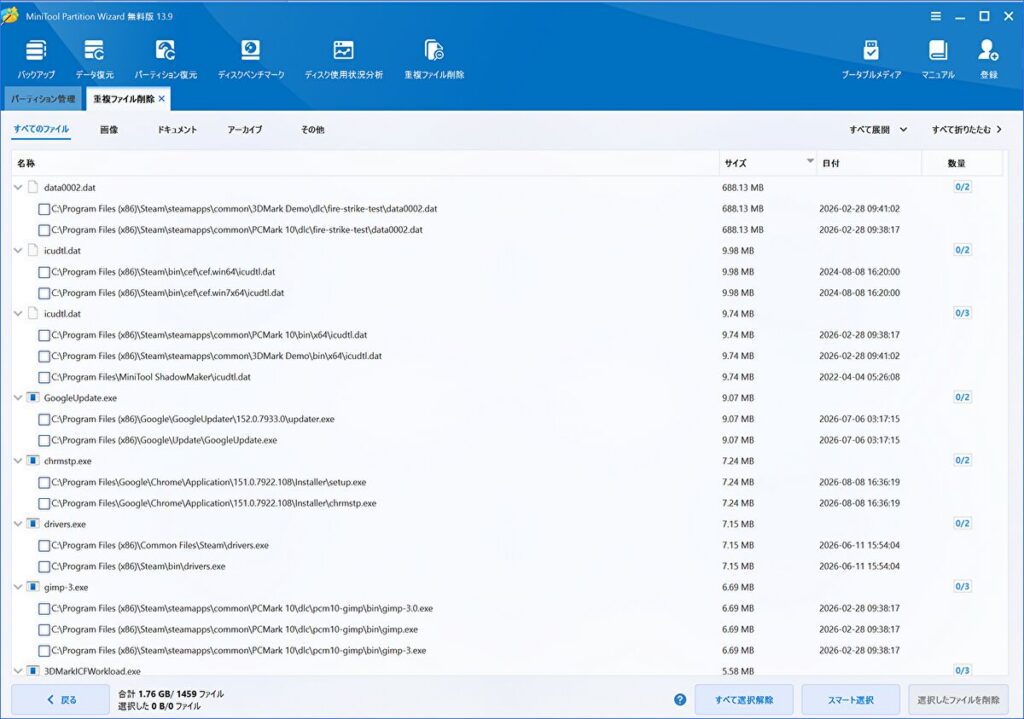Viewport: 1024px width, 719px height.
Task: Click スマート選択 button
Action: (850, 699)
